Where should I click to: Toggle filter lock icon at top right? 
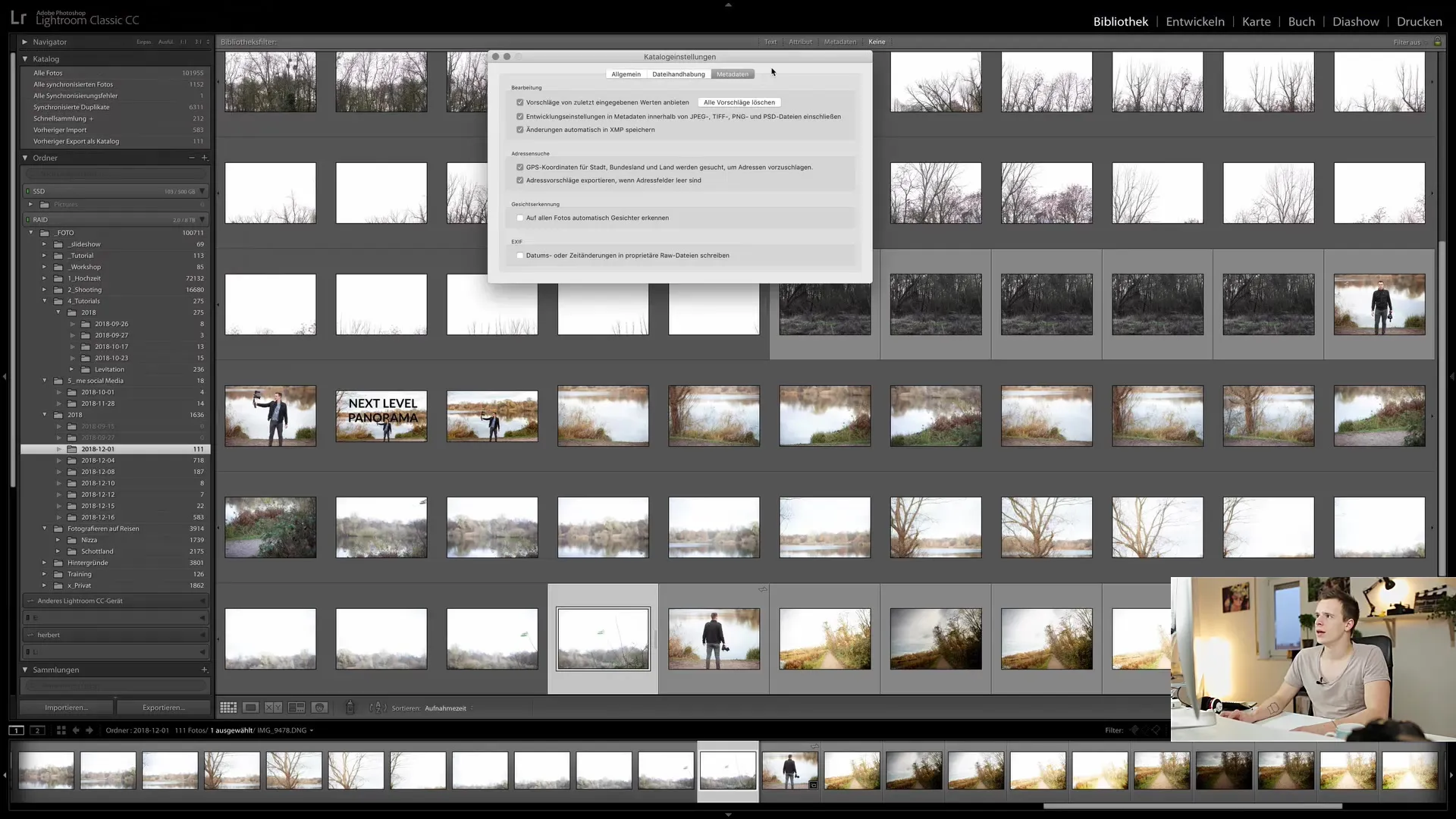coord(1437,42)
